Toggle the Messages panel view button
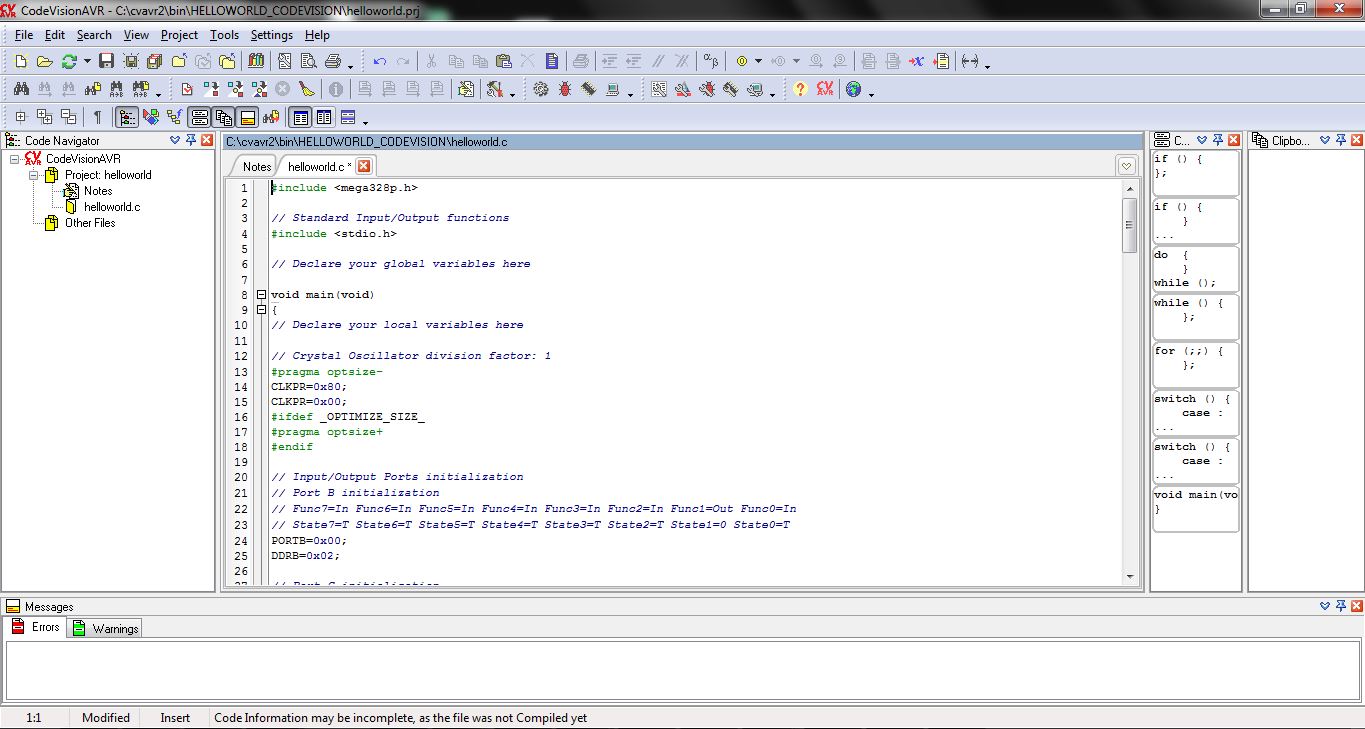 point(247,117)
